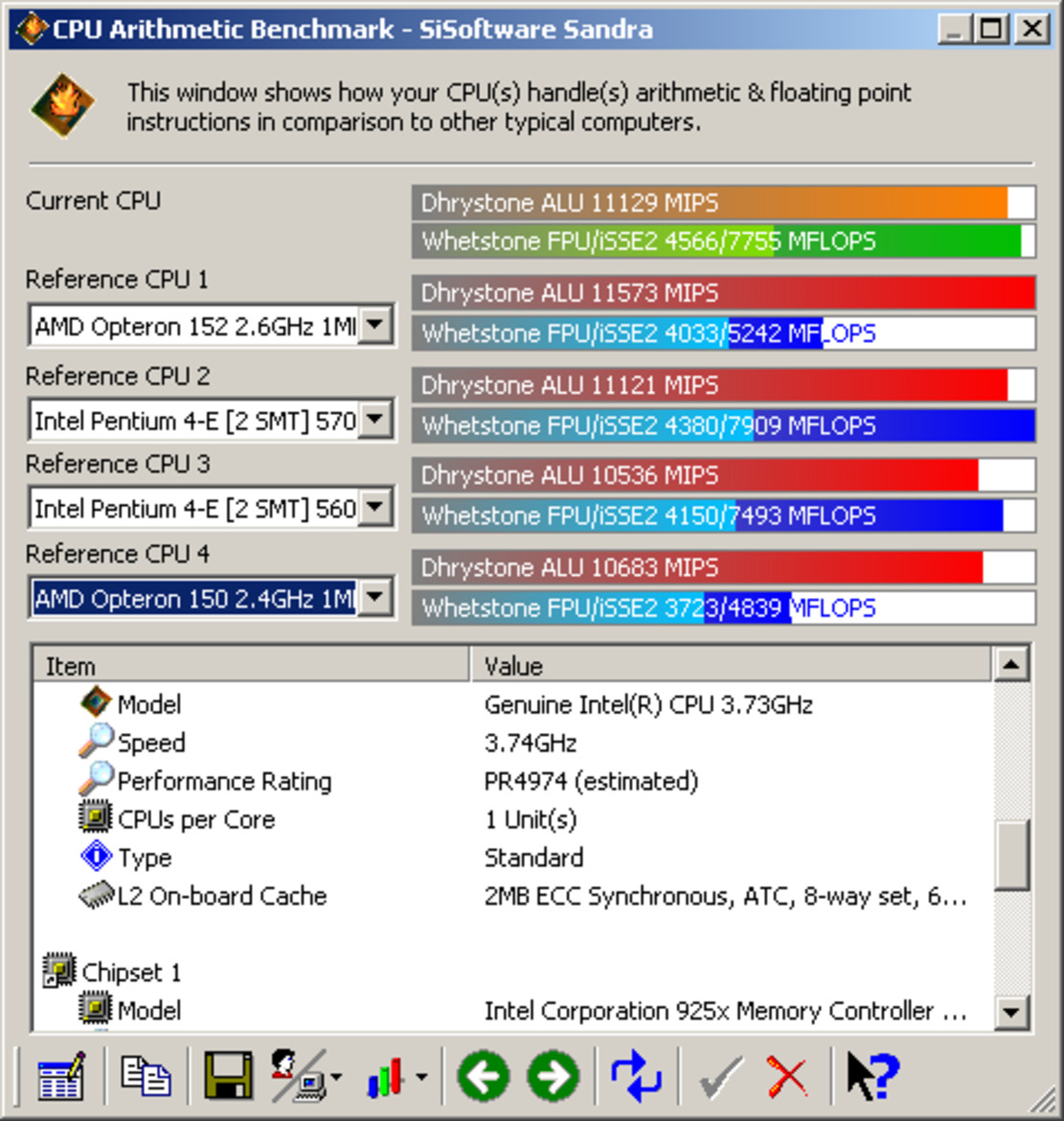
Task: Select the '1 Unit(s)' value
Action: click(x=531, y=819)
